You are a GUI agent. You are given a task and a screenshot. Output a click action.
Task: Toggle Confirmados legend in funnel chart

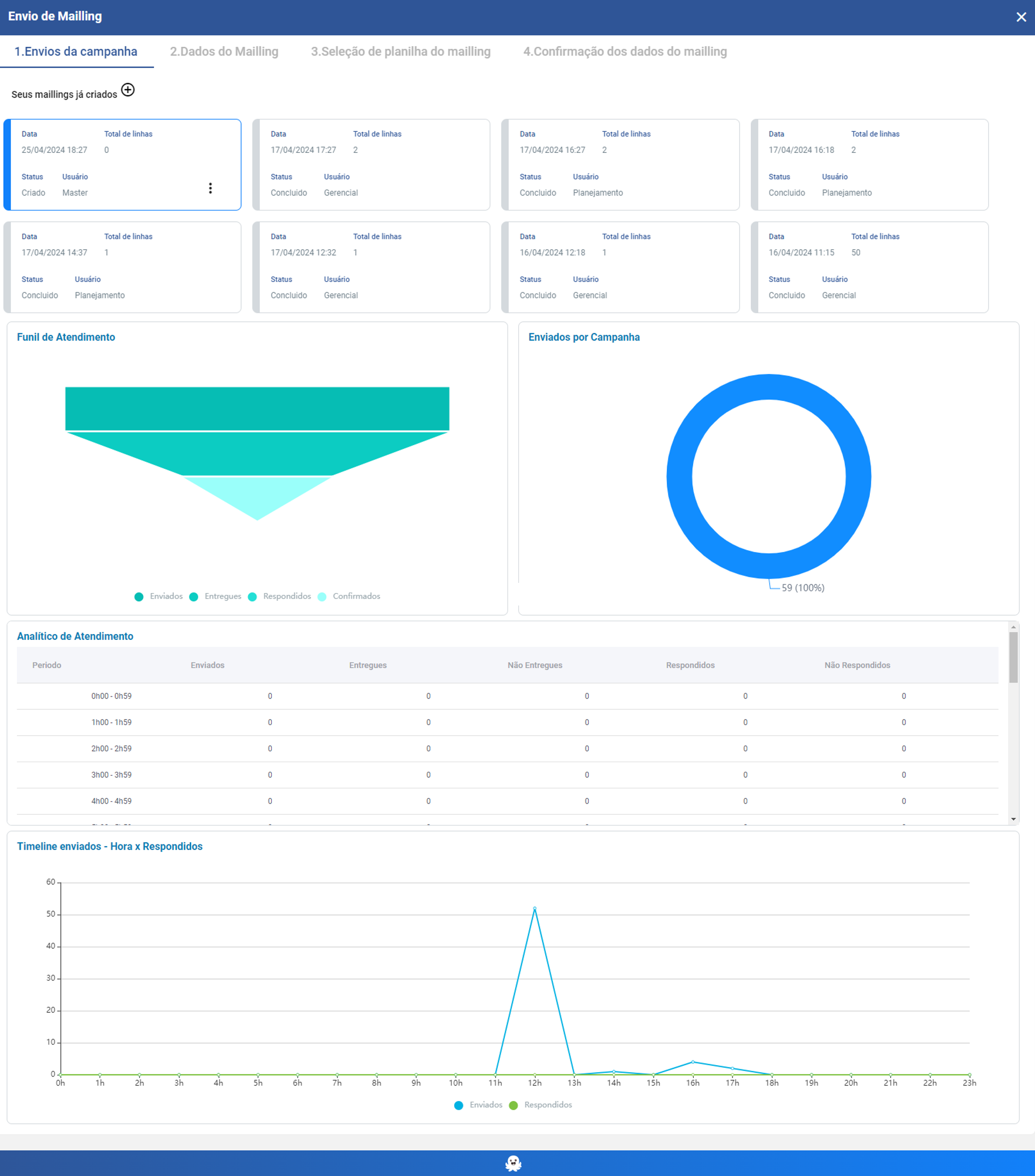coord(349,596)
